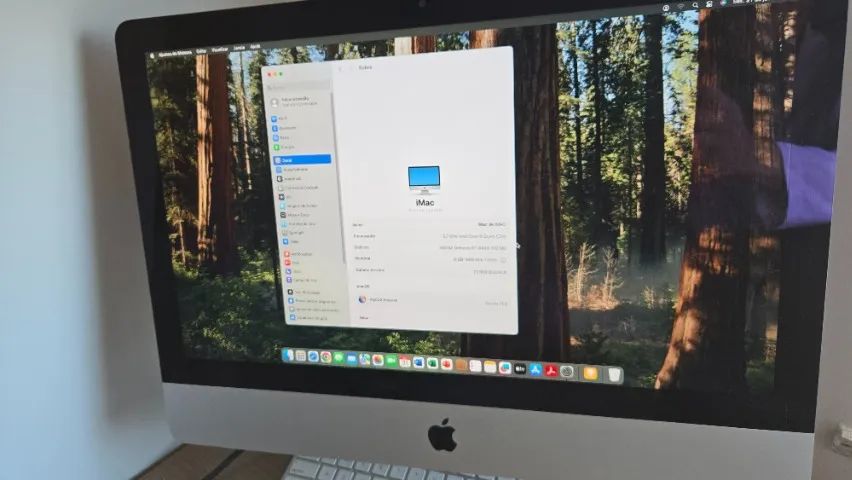Go back using the toolbar back arrow
Image resolution: width=852 pixels, height=480 pixels.
click(x=341, y=69)
